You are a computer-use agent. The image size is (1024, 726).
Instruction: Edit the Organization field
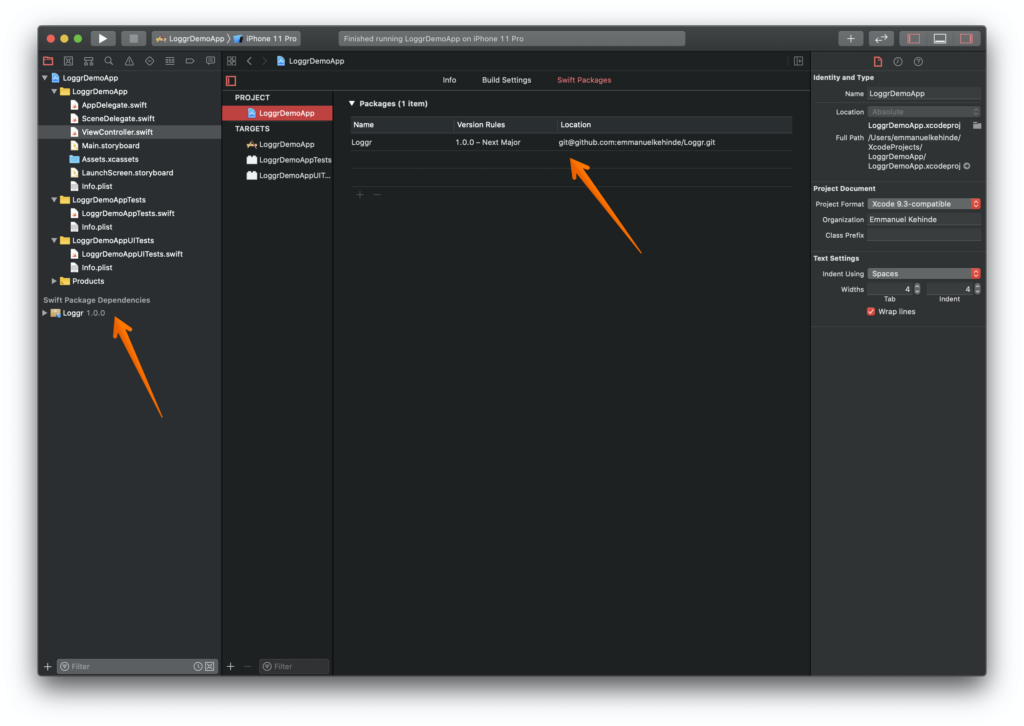coord(923,219)
